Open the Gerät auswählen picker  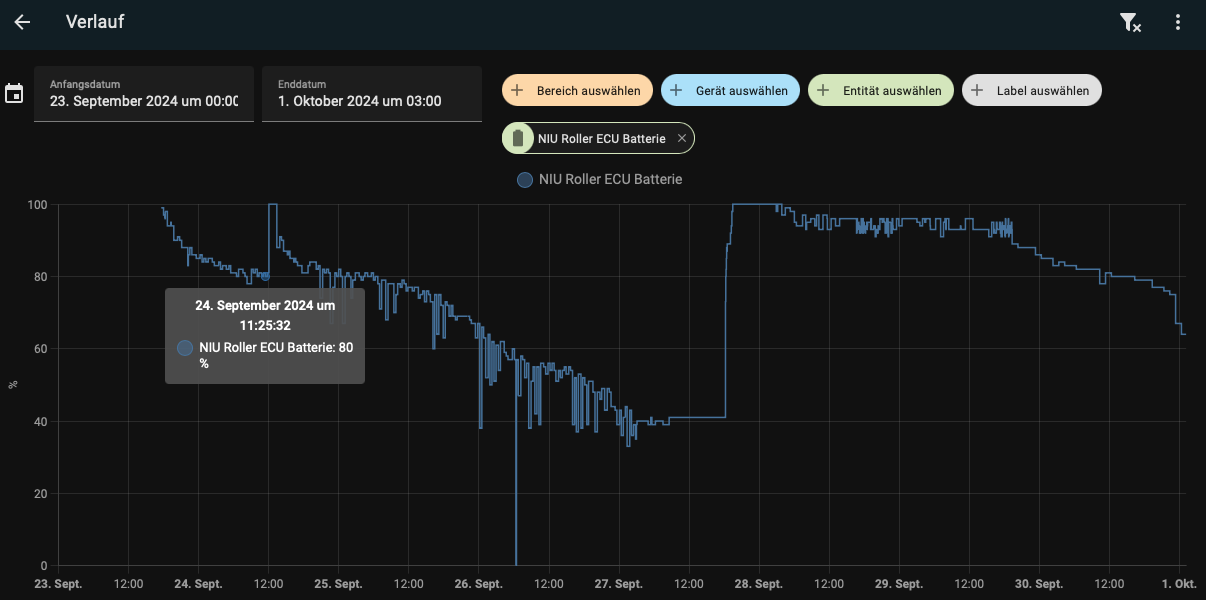[x=741, y=90]
